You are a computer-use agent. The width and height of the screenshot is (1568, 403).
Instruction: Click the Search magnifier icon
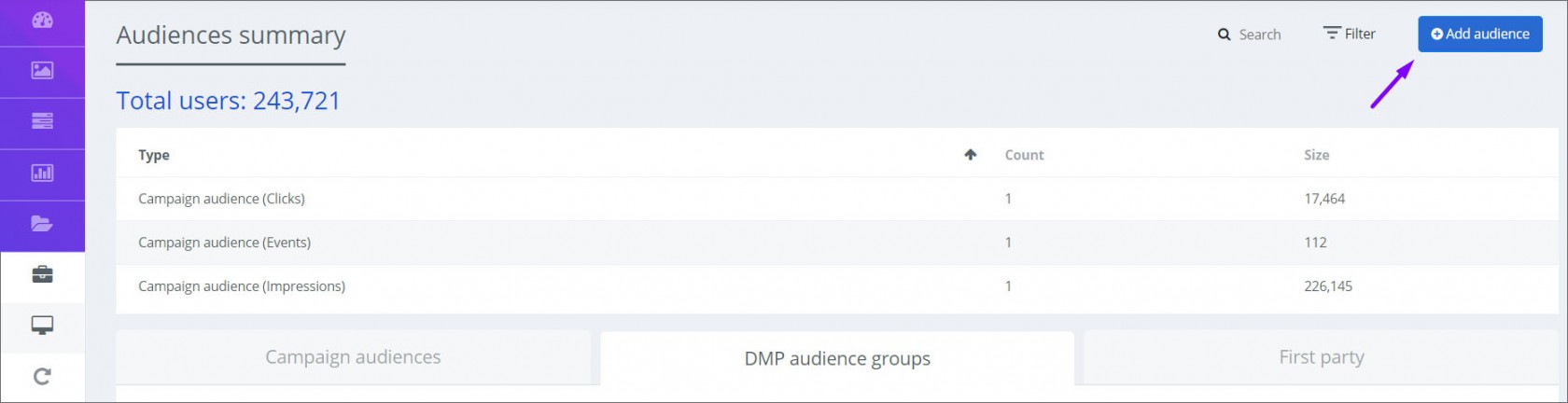point(1224,35)
